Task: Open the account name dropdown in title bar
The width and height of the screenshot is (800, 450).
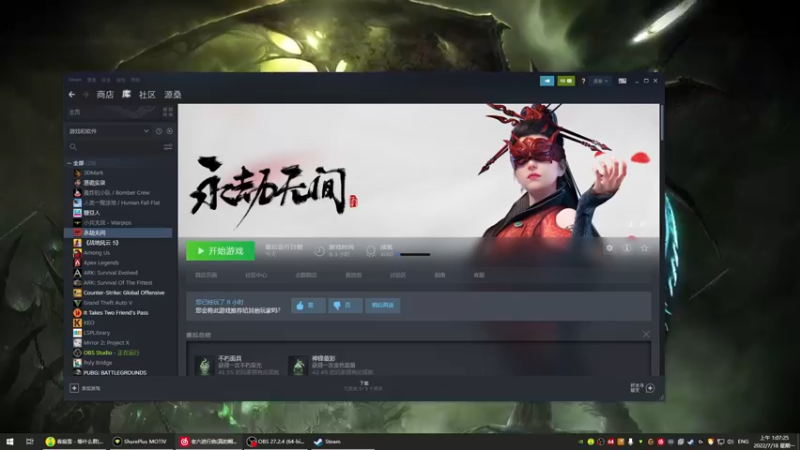Action: click(600, 81)
